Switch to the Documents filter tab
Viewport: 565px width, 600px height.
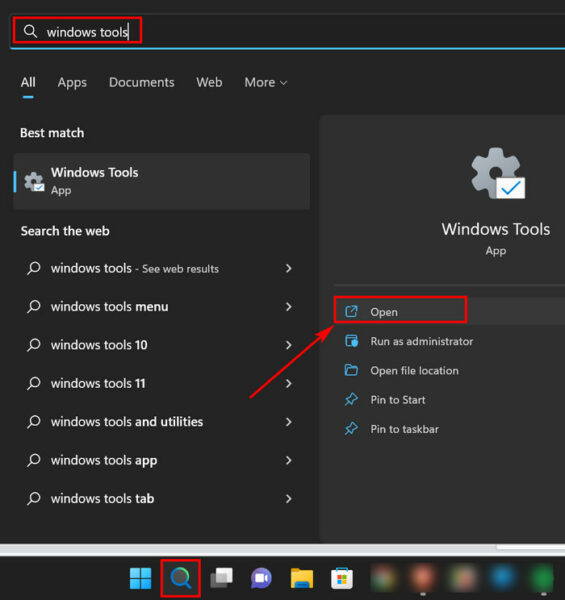pos(142,82)
